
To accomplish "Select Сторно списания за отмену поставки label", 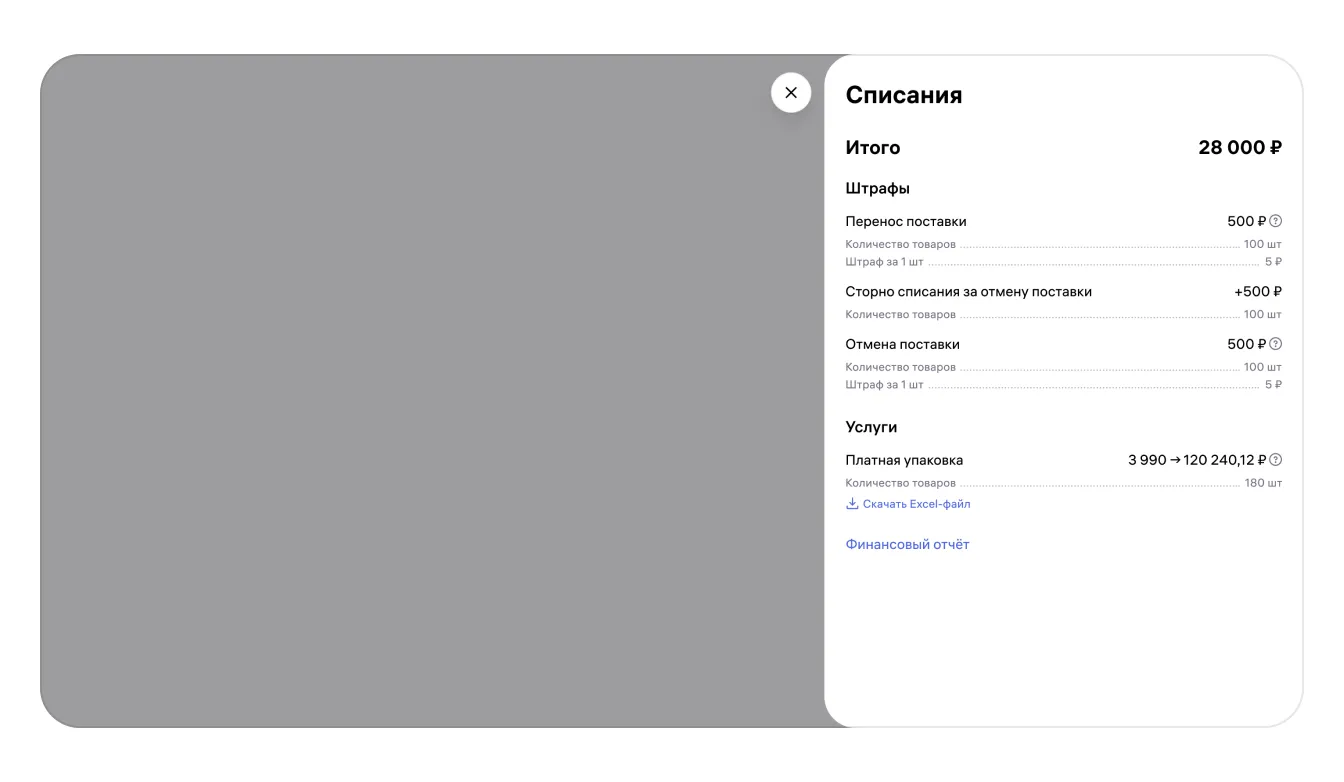I will point(969,292).
